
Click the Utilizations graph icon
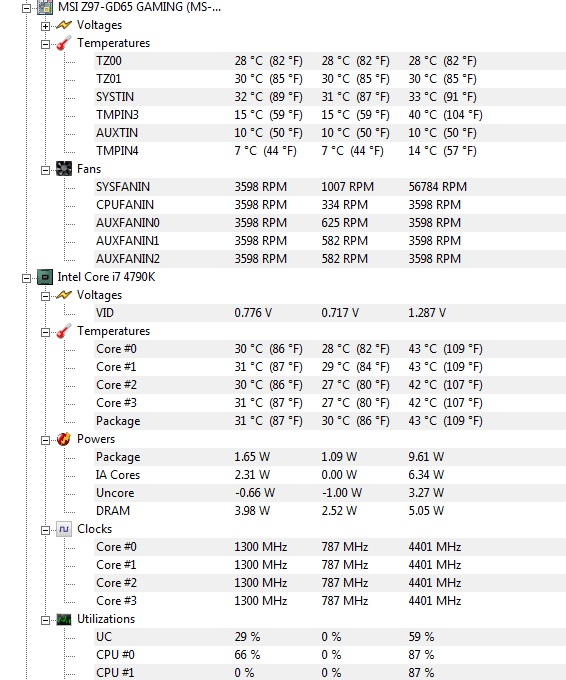pyautogui.click(x=64, y=619)
